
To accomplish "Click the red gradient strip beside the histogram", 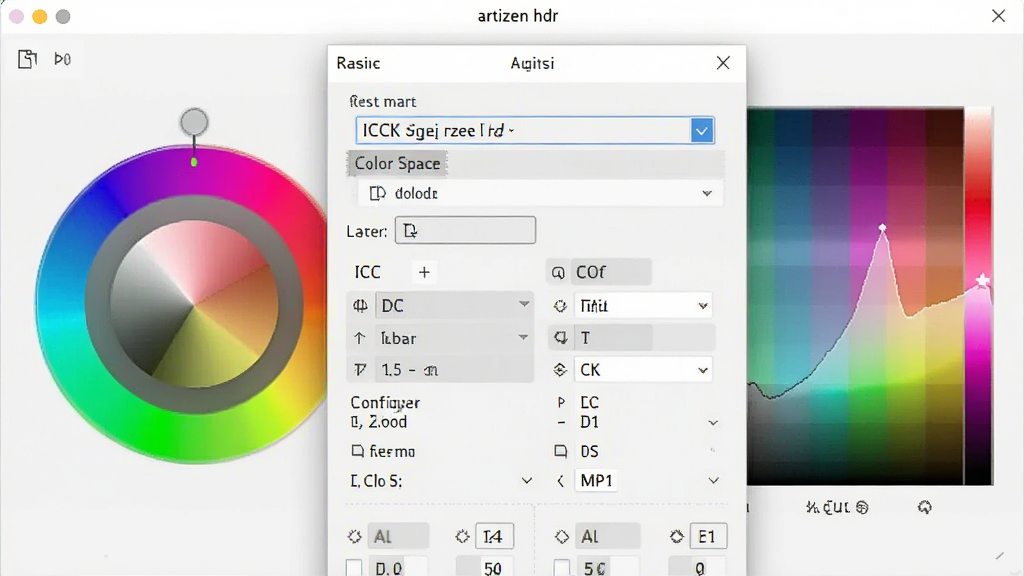I will click(x=979, y=296).
